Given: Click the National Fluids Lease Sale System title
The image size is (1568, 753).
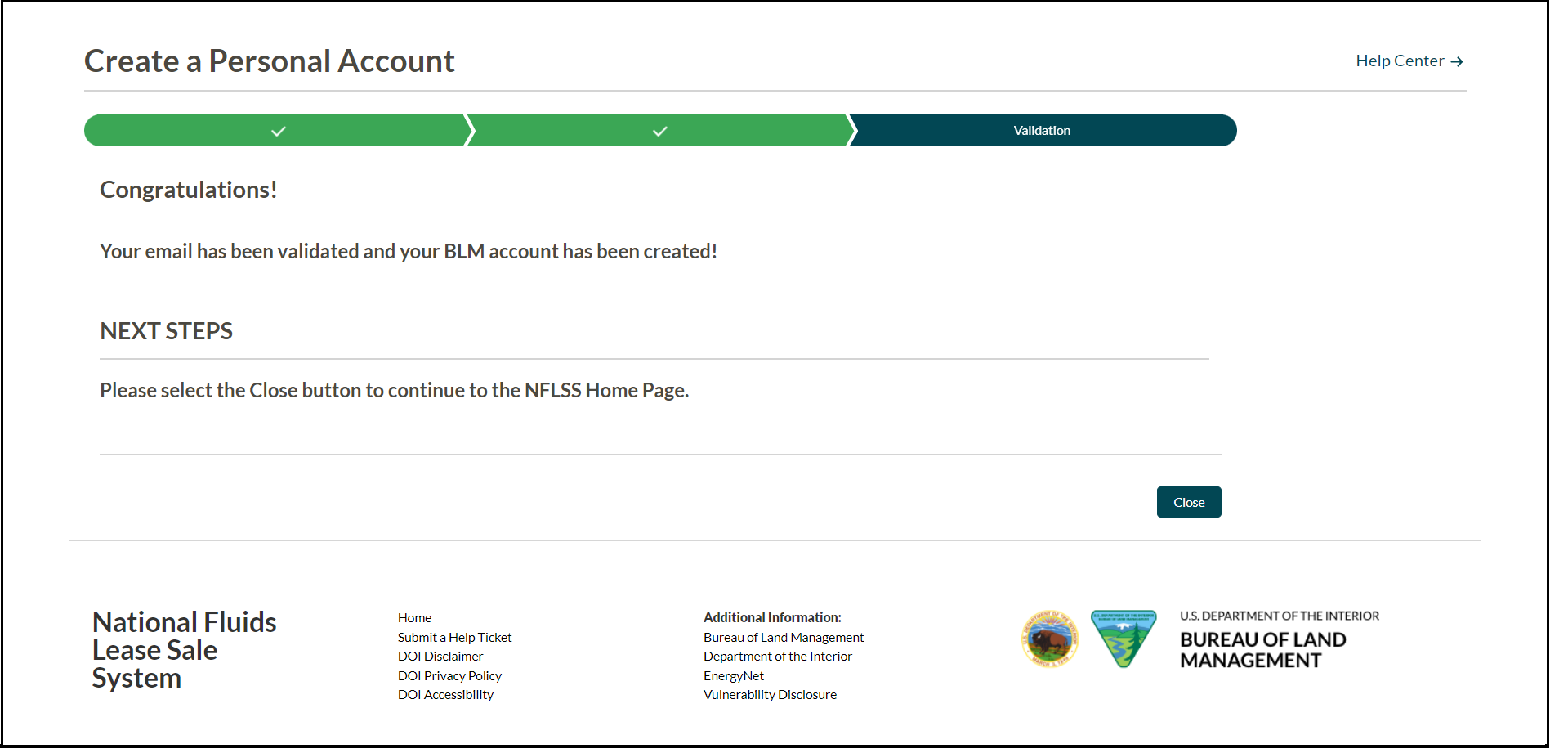Looking at the screenshot, I should (x=183, y=649).
